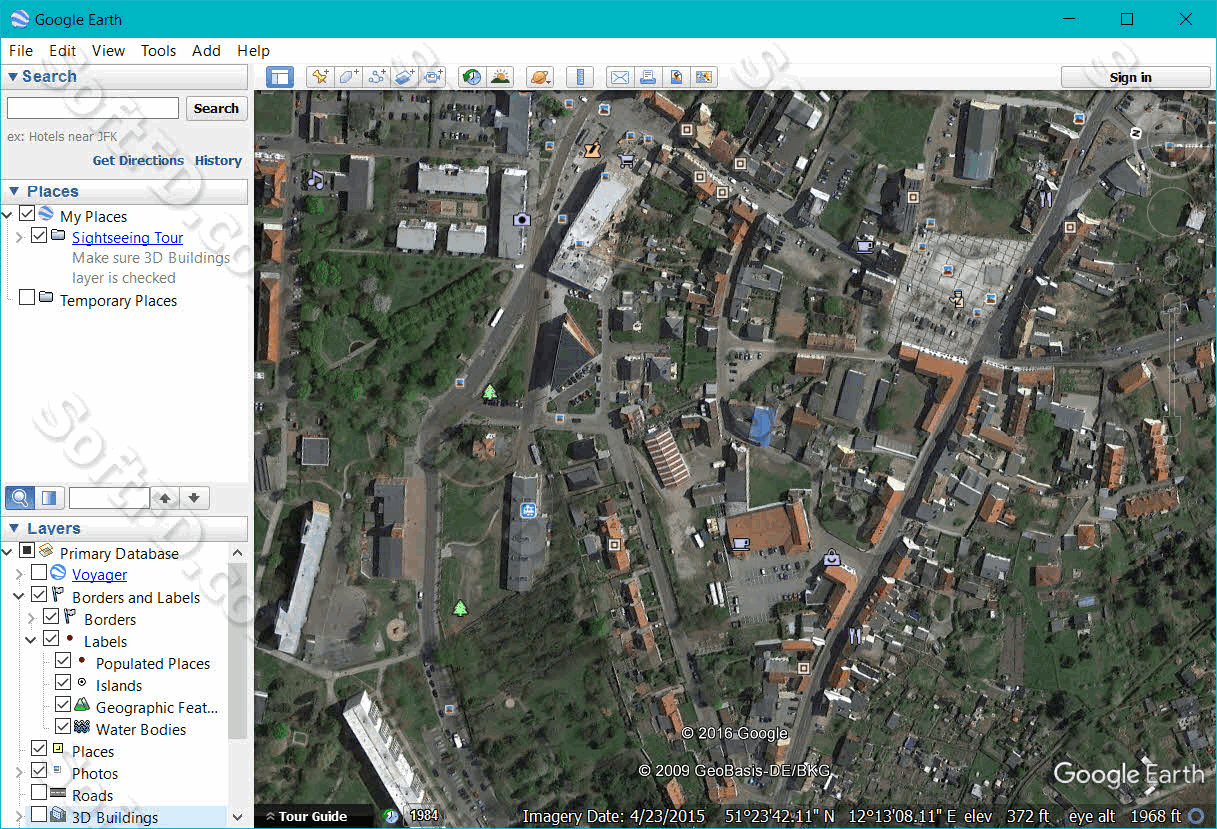1217x829 pixels.
Task: Show historical imagery using the clock icon
Action: click(x=472, y=77)
